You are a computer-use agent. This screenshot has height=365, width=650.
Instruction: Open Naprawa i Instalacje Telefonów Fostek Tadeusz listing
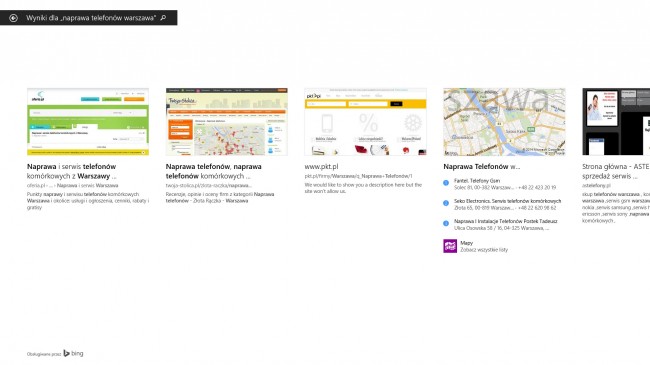point(506,221)
